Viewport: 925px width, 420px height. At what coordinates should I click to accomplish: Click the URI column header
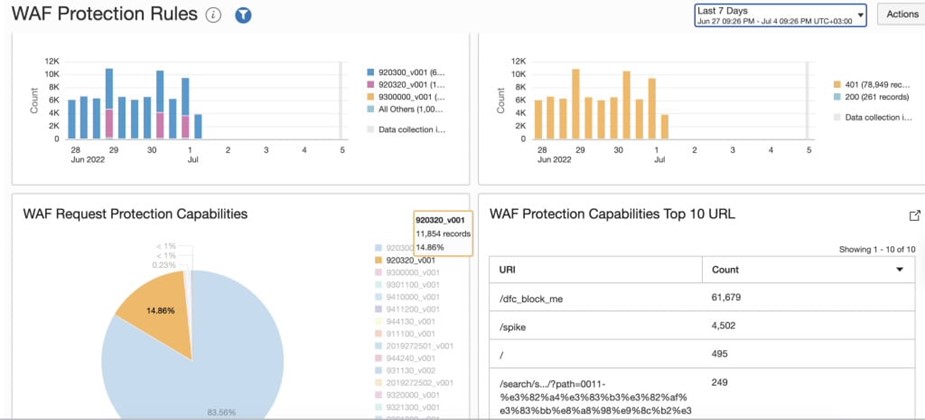508,270
